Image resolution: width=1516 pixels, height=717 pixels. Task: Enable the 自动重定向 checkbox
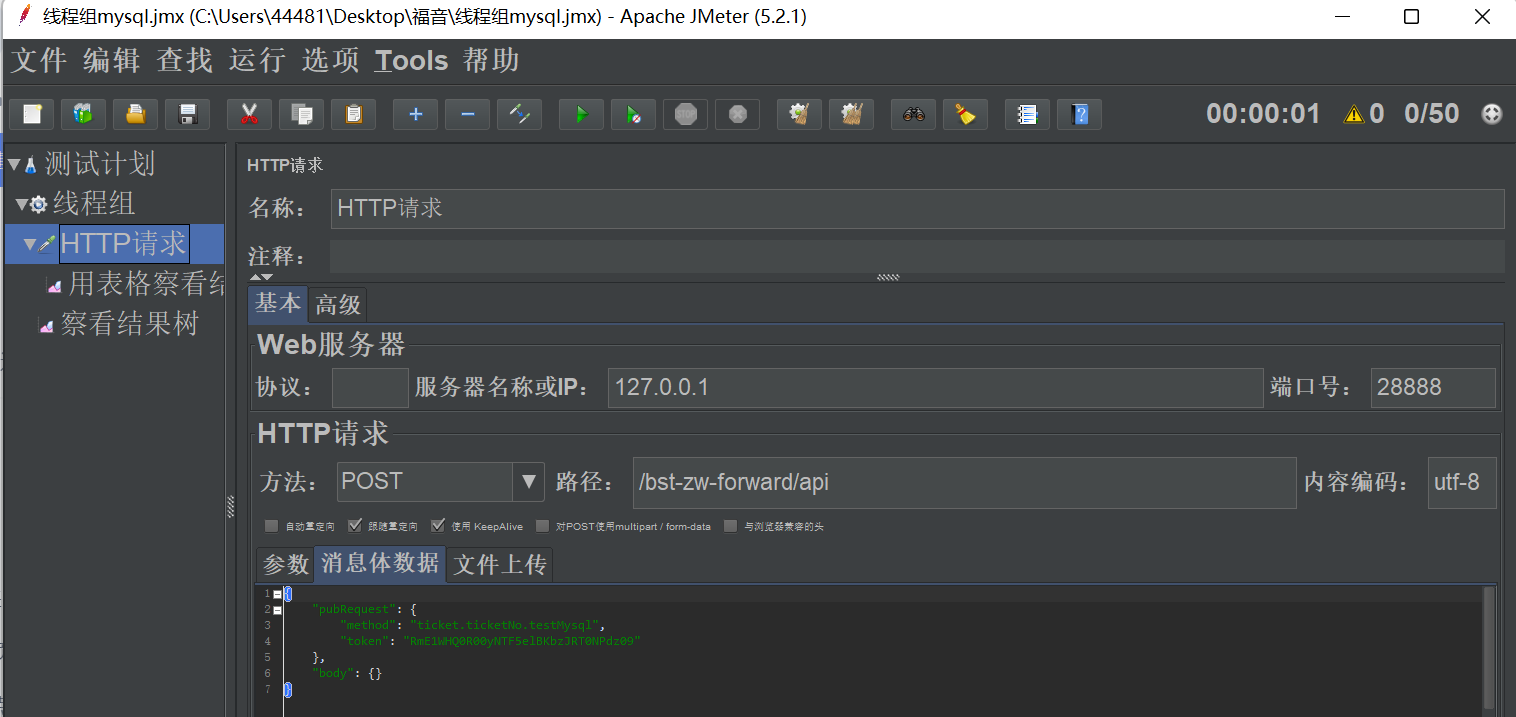[x=271, y=526]
